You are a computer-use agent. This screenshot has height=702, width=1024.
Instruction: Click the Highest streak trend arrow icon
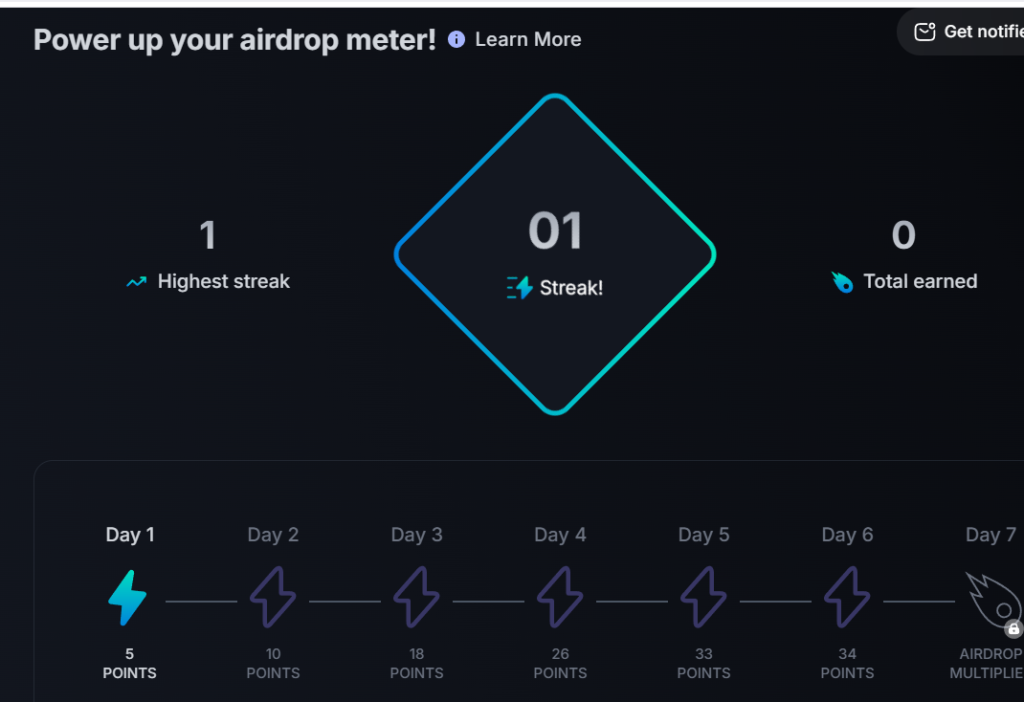pos(136,281)
